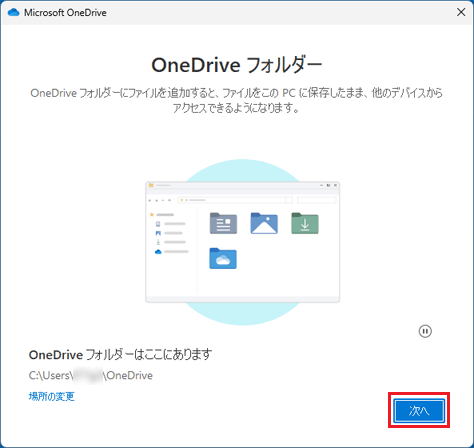Click the Microsoft OneDrive title bar text
The image size is (474, 448).
click(x=65, y=13)
